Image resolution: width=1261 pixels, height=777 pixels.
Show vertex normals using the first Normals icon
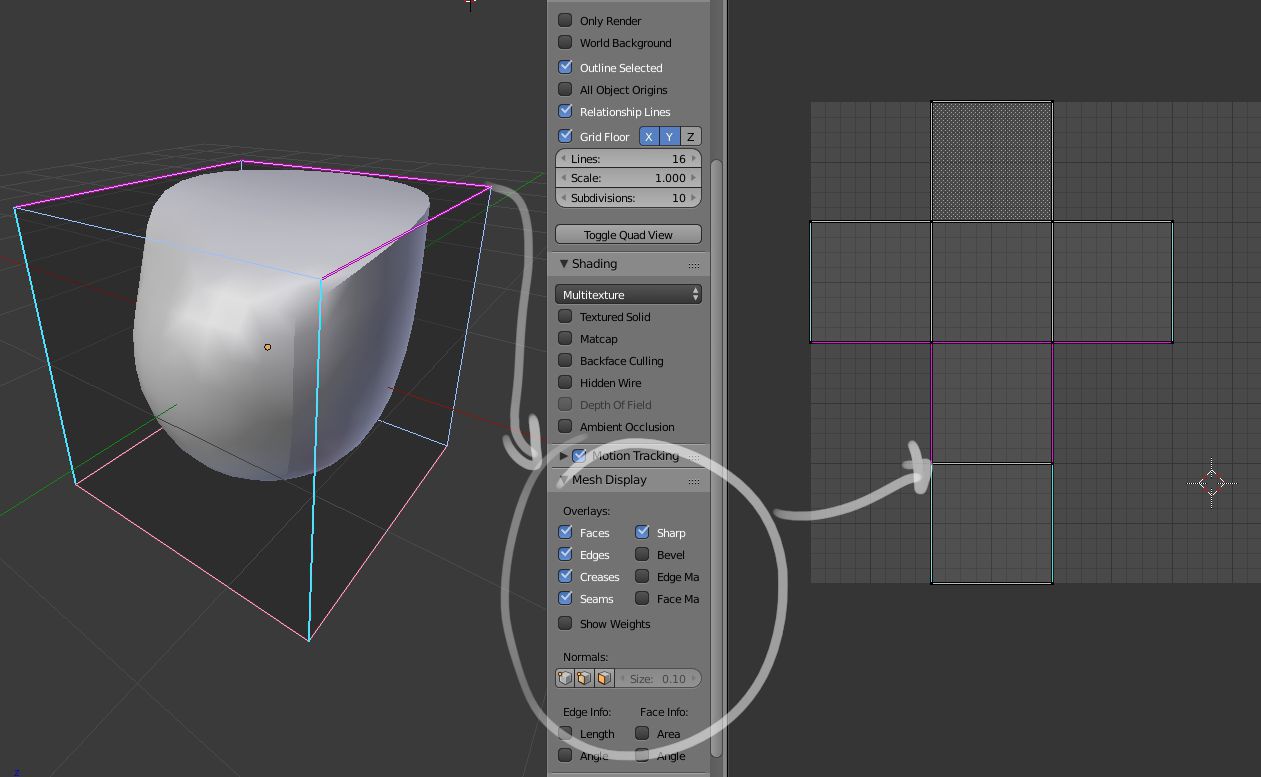[x=565, y=678]
